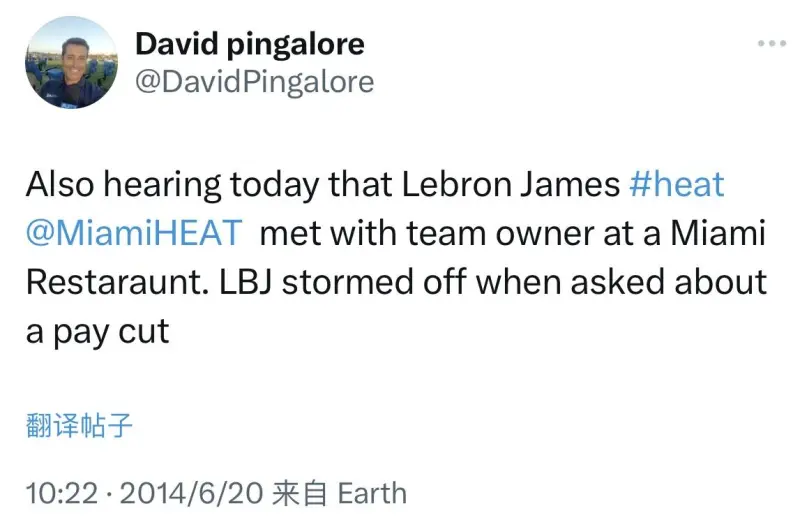Click David Pingalore's profile avatar photo

point(71,62)
